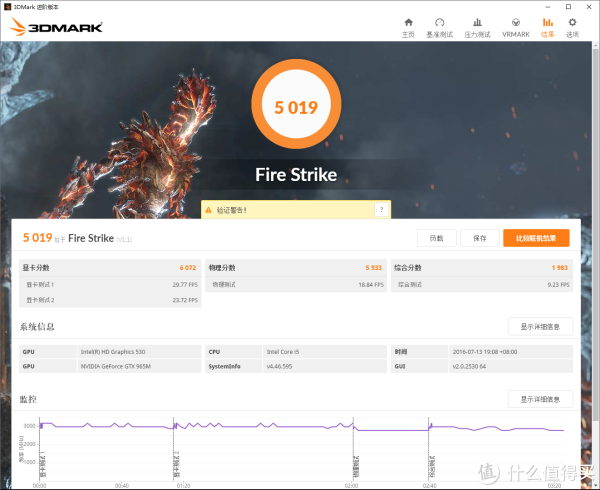Click Combined test result 9.23 FPS
This screenshot has width=600, height=490.
tap(558, 285)
